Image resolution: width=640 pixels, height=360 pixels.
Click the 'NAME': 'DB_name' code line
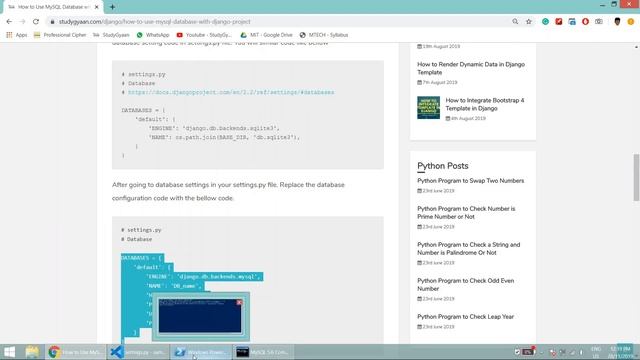[x=174, y=286]
